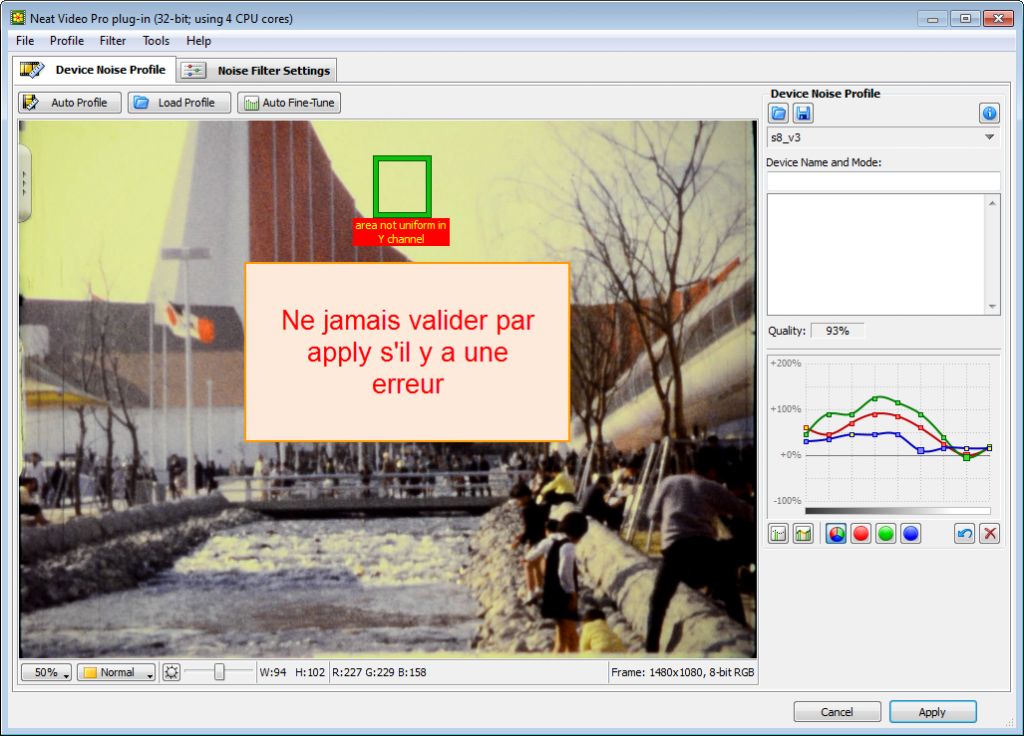1024x736 pixels.
Task: Open the Filter menu
Action: (112, 40)
